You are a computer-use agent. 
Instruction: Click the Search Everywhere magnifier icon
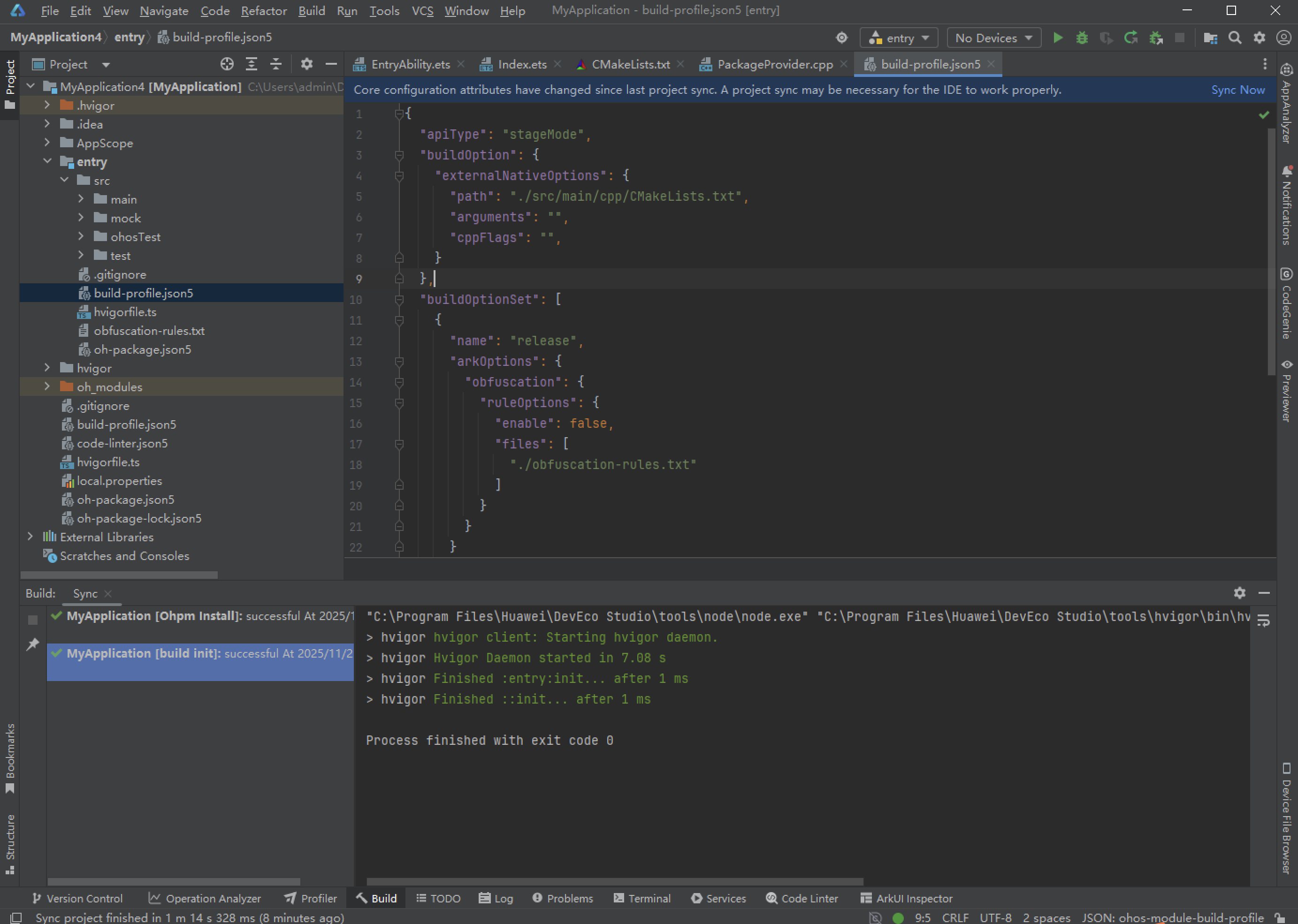(x=1234, y=38)
